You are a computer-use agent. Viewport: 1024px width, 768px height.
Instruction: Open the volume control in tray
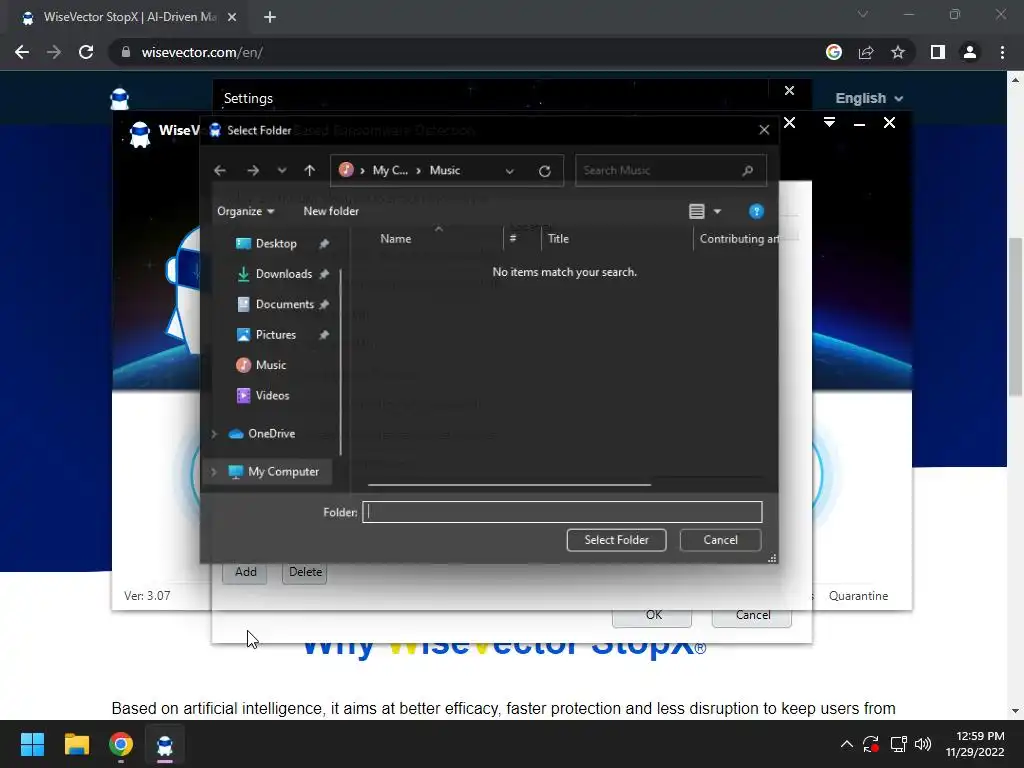tap(923, 744)
